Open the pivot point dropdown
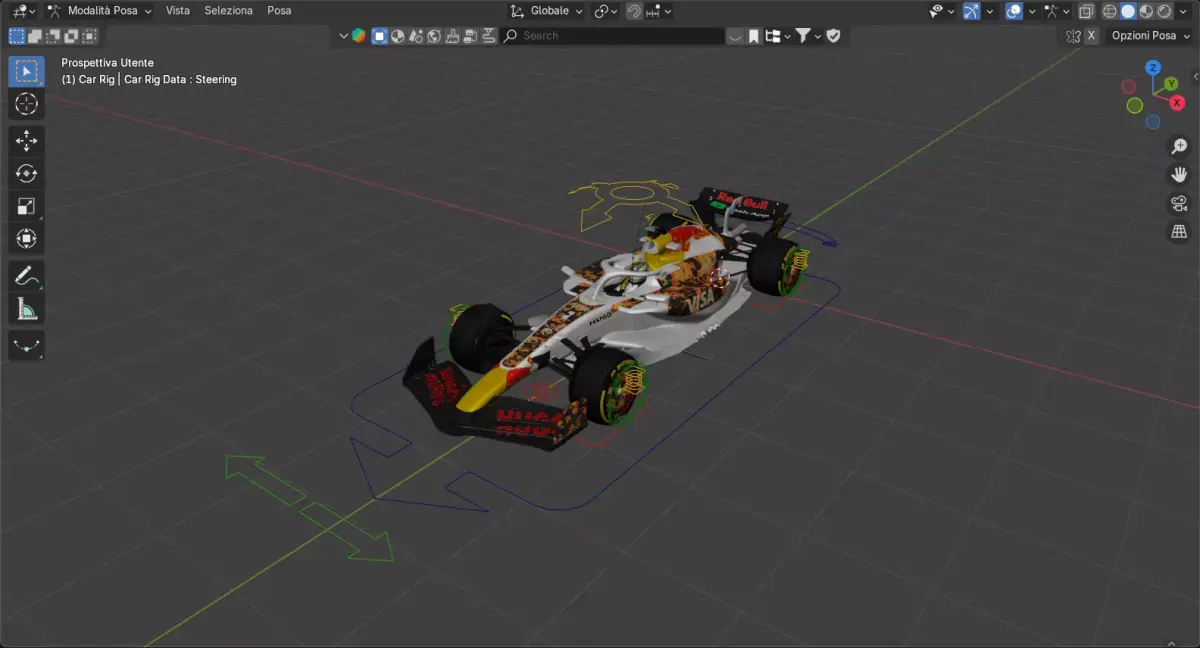 pyautogui.click(x=605, y=11)
